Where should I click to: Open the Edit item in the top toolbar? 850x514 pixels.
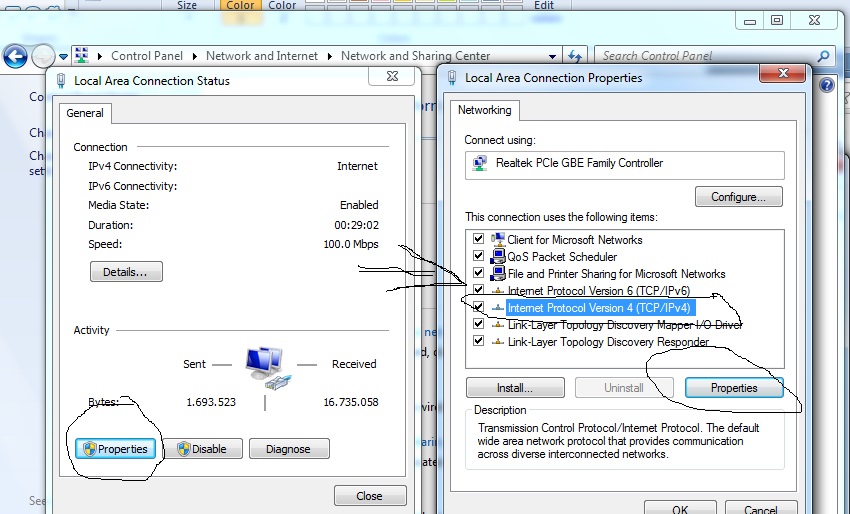(544, 5)
